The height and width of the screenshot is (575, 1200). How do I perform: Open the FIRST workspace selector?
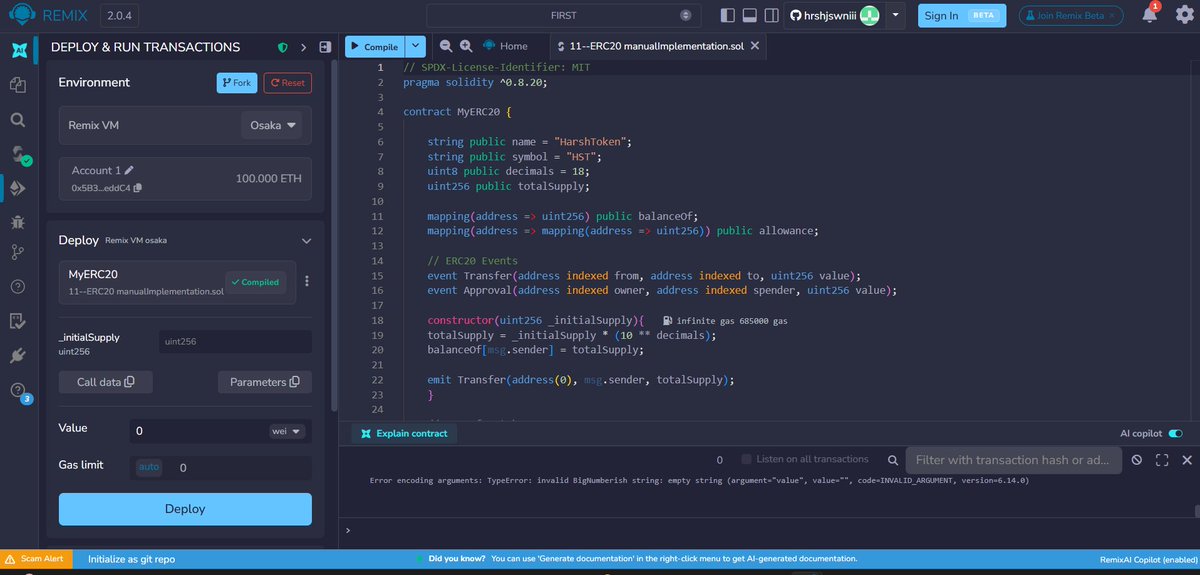(x=562, y=16)
